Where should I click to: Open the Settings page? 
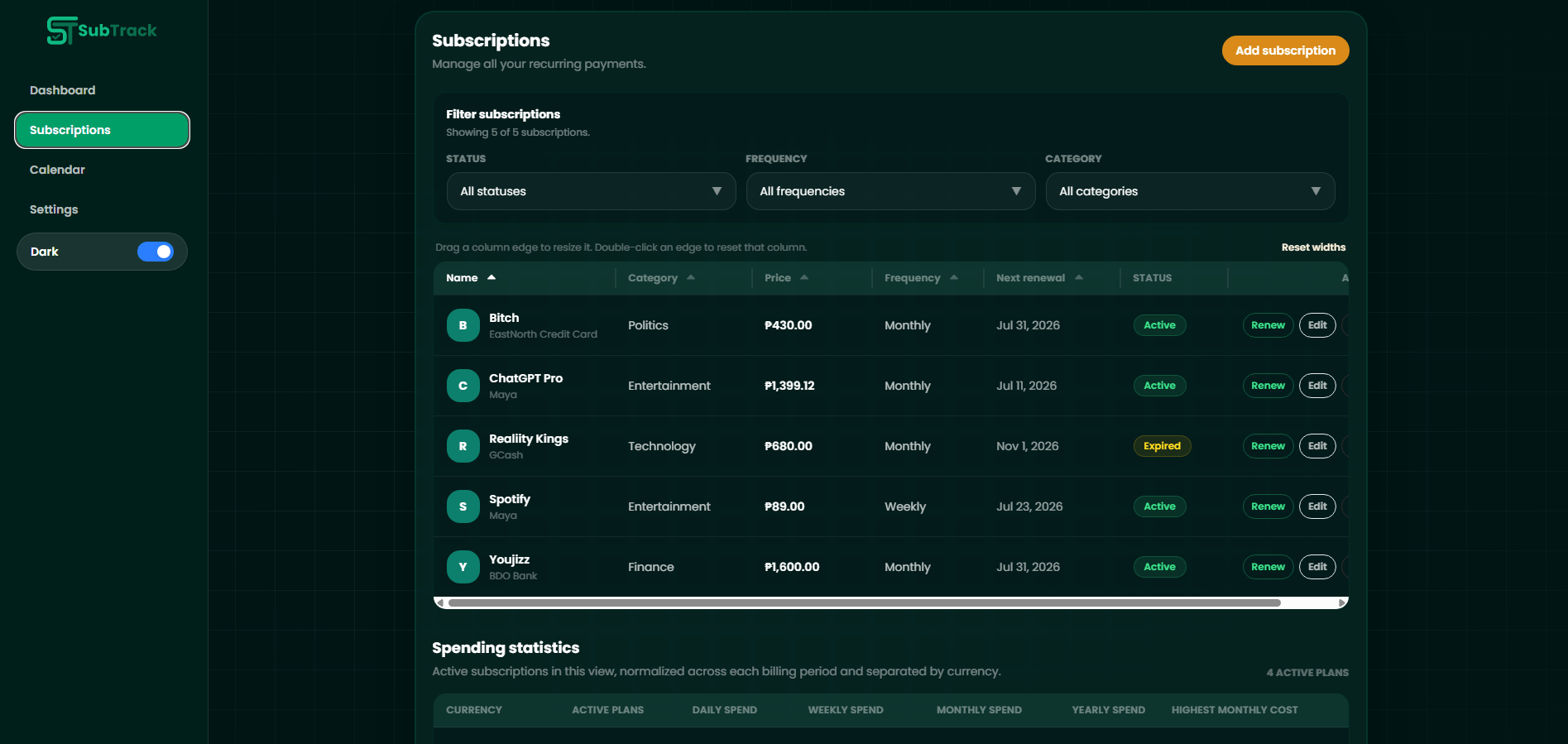pyautogui.click(x=54, y=209)
